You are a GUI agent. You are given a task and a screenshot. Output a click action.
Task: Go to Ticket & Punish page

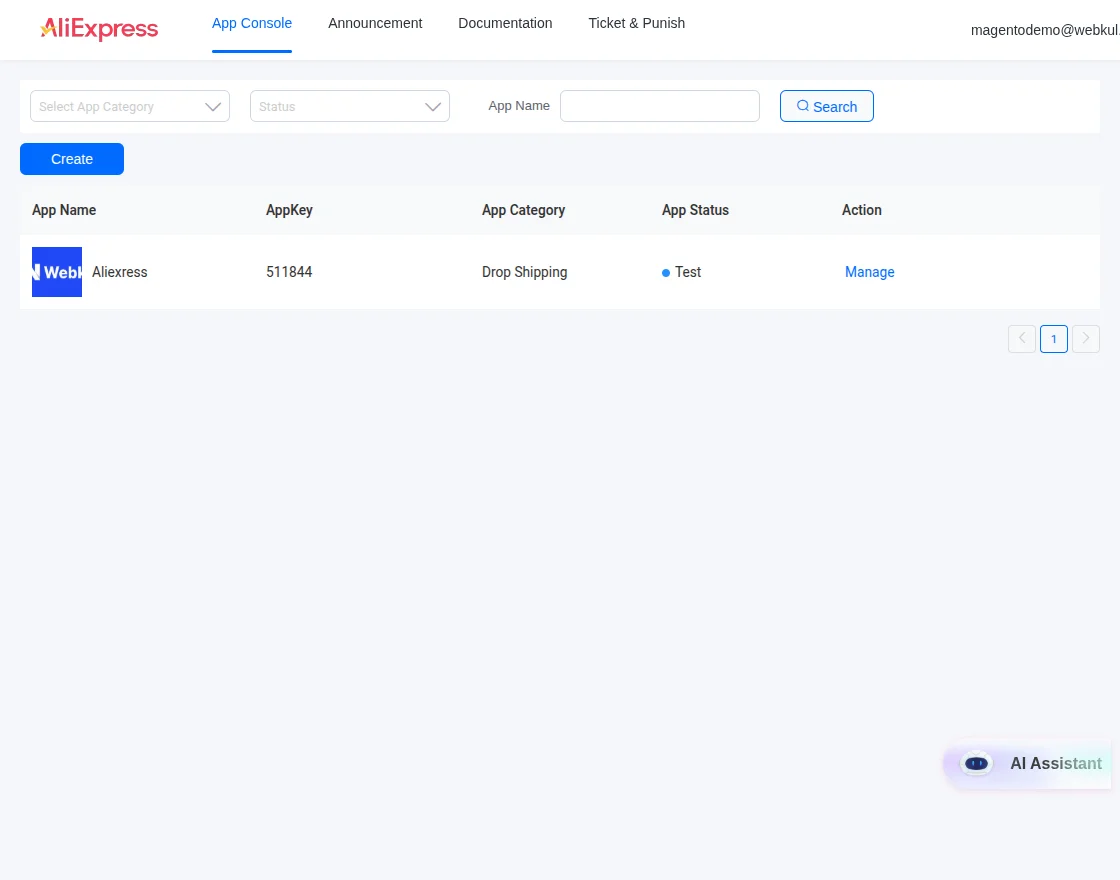pyautogui.click(x=636, y=23)
